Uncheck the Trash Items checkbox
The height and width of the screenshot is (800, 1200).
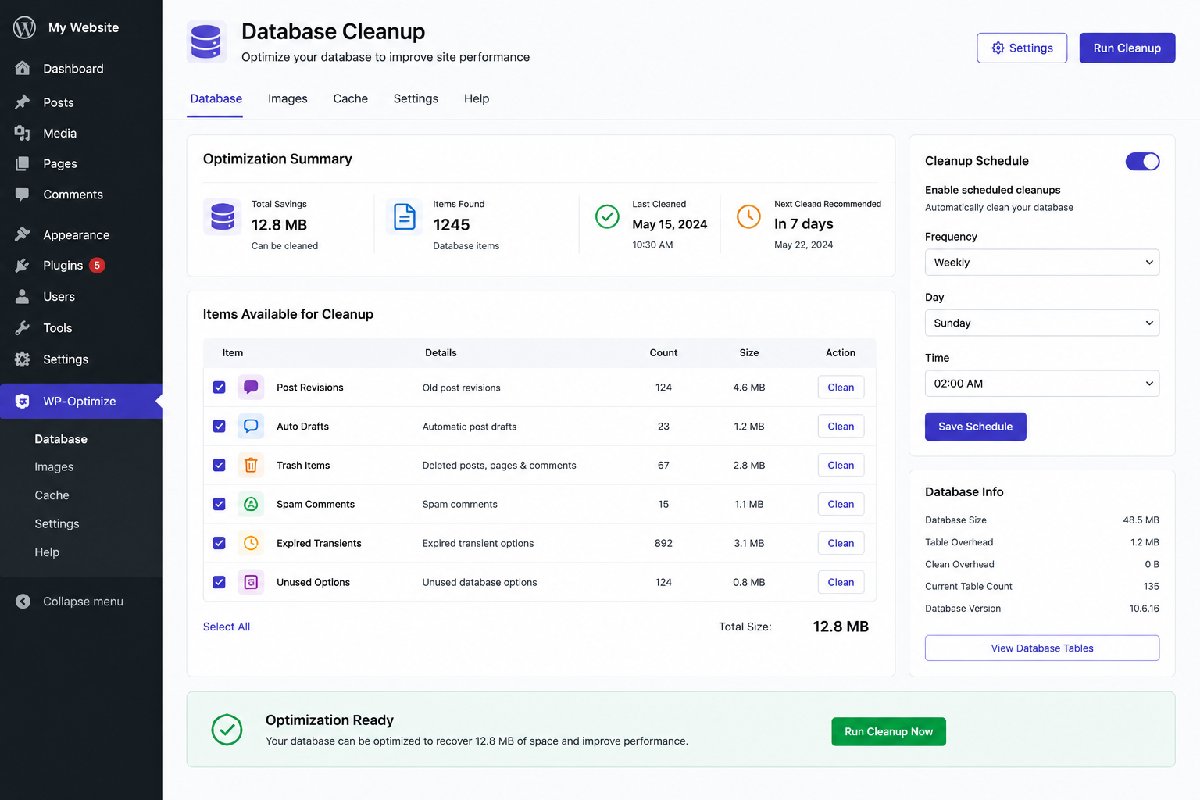[x=219, y=465]
